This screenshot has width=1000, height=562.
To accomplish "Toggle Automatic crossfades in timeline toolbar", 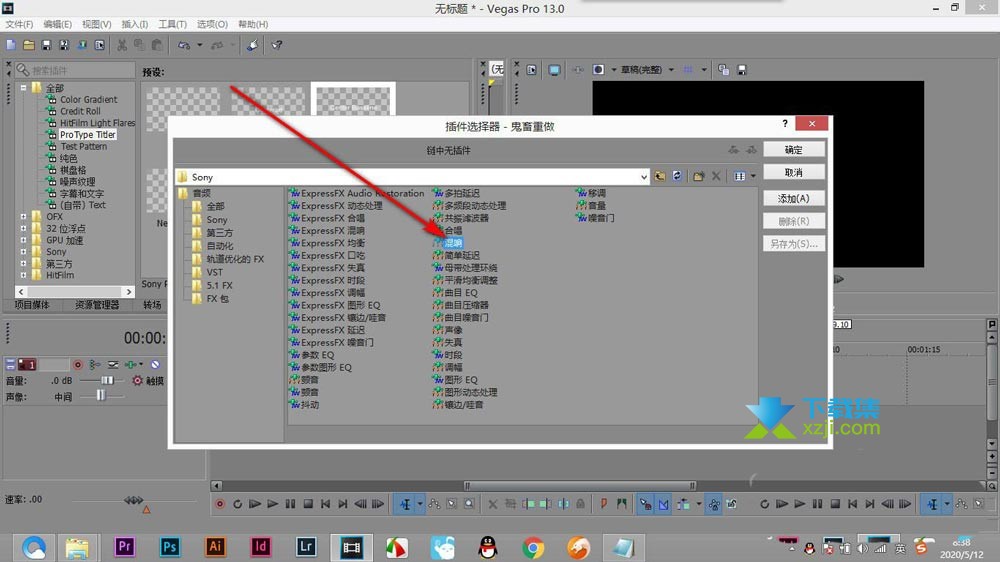I will 663,504.
